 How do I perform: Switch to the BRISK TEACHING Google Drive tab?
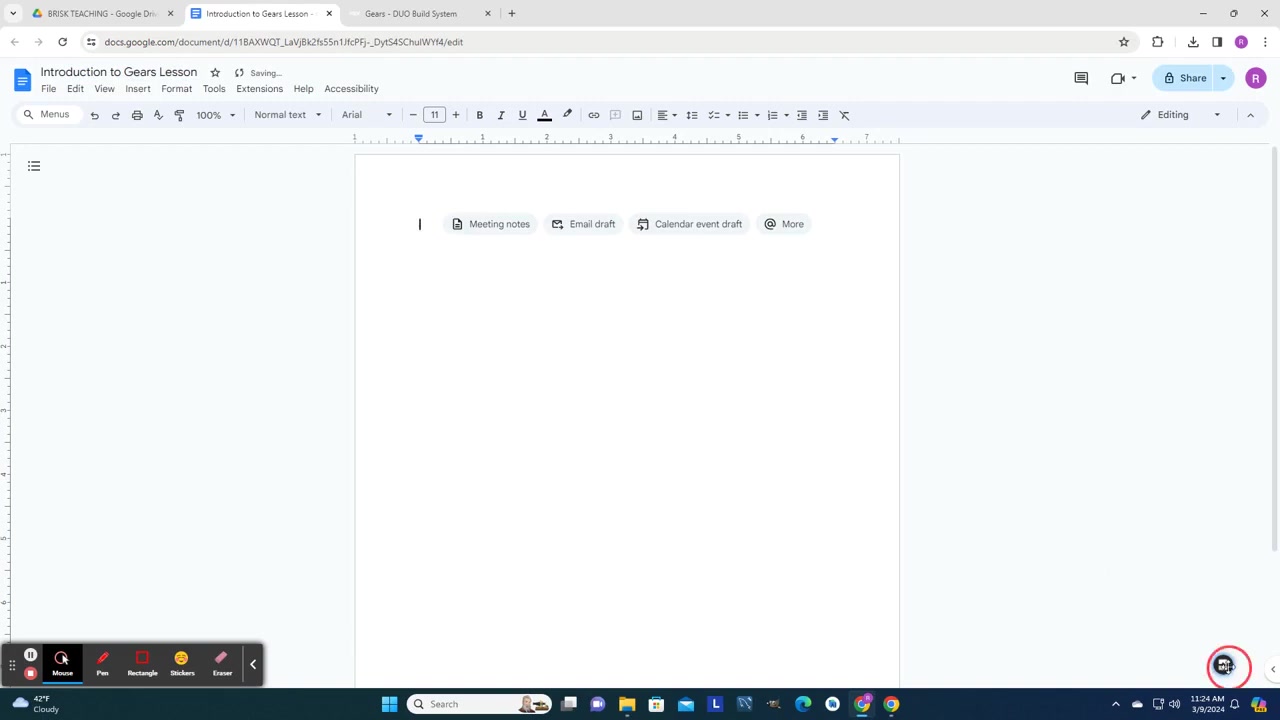[100, 14]
